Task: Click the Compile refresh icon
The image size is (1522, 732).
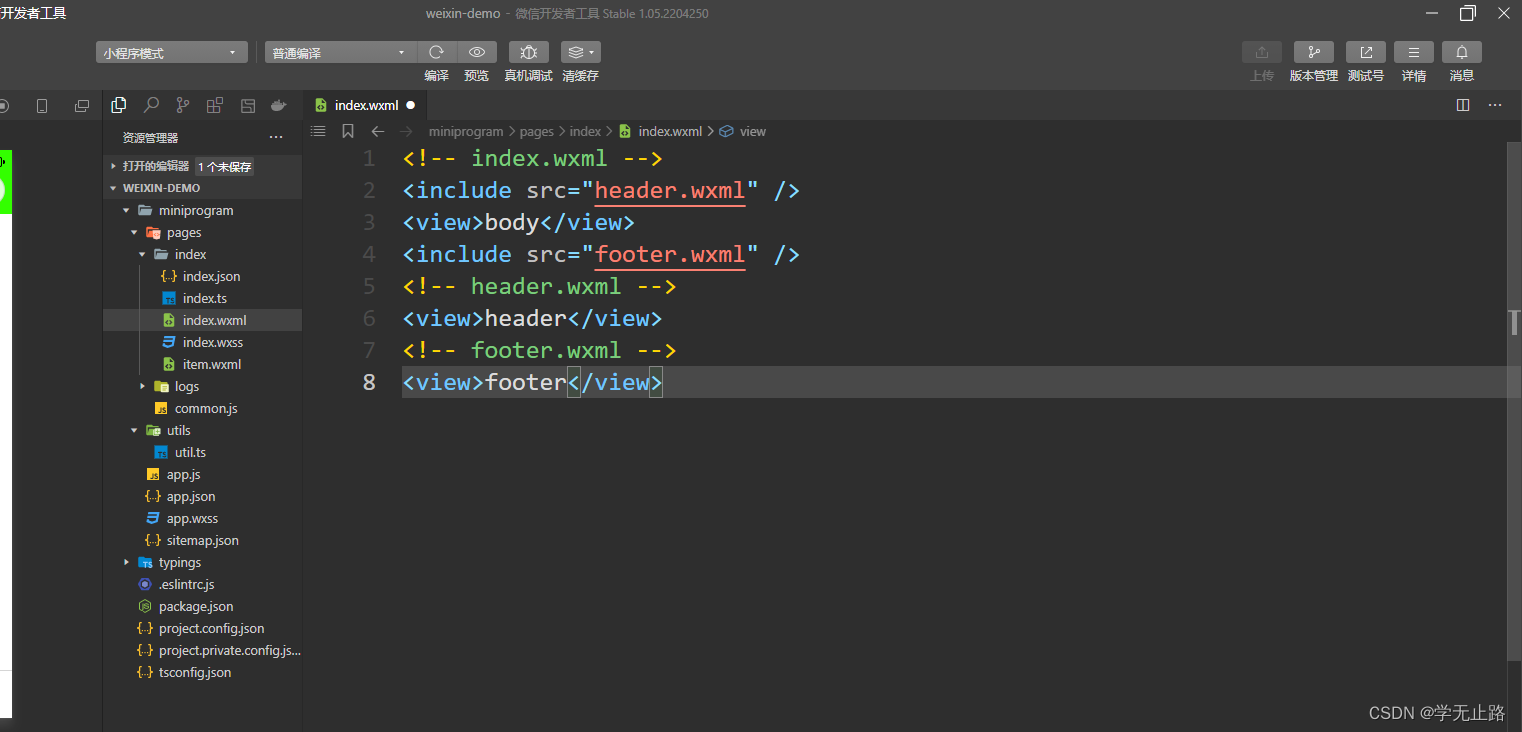Action: [437, 52]
